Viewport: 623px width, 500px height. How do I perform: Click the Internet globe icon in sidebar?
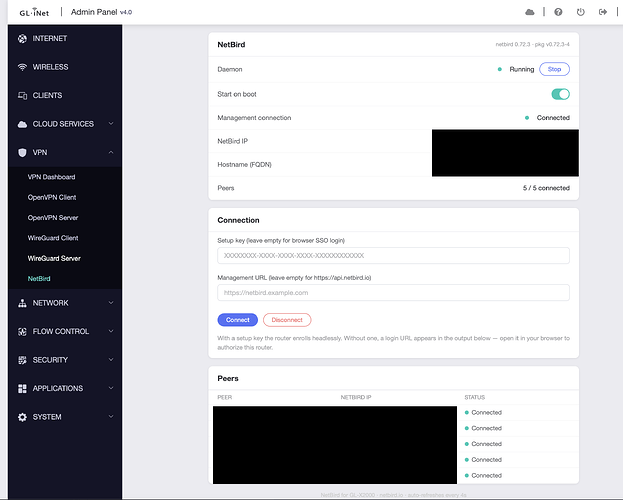click(x=22, y=39)
